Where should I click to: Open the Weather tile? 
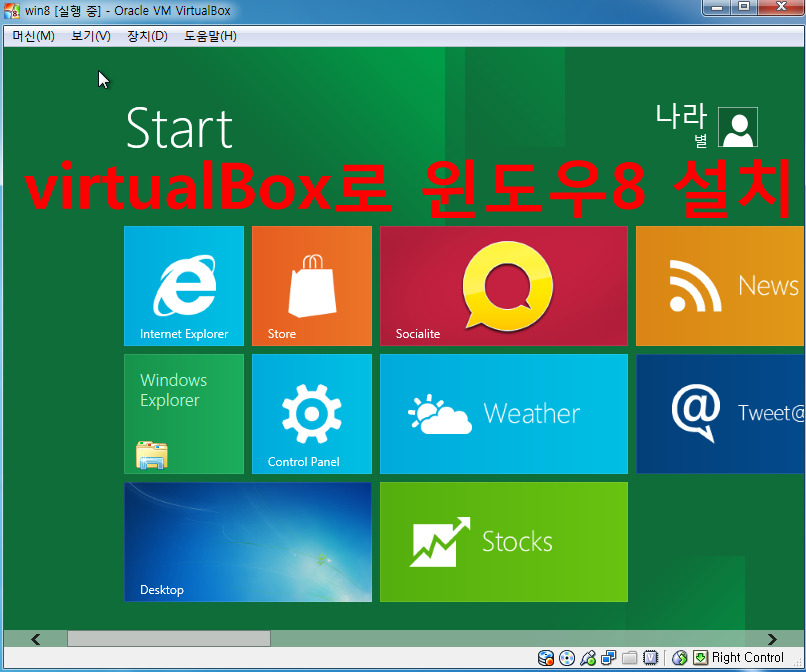tap(503, 414)
